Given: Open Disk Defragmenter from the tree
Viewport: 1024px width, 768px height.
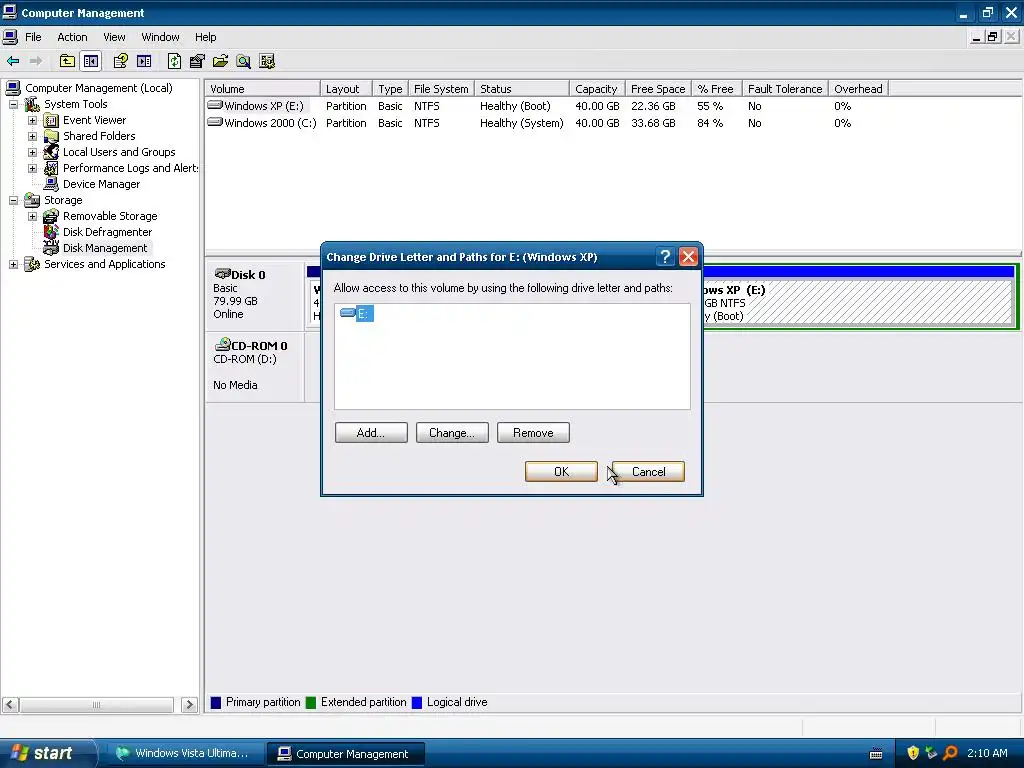Looking at the screenshot, I should pos(107,232).
